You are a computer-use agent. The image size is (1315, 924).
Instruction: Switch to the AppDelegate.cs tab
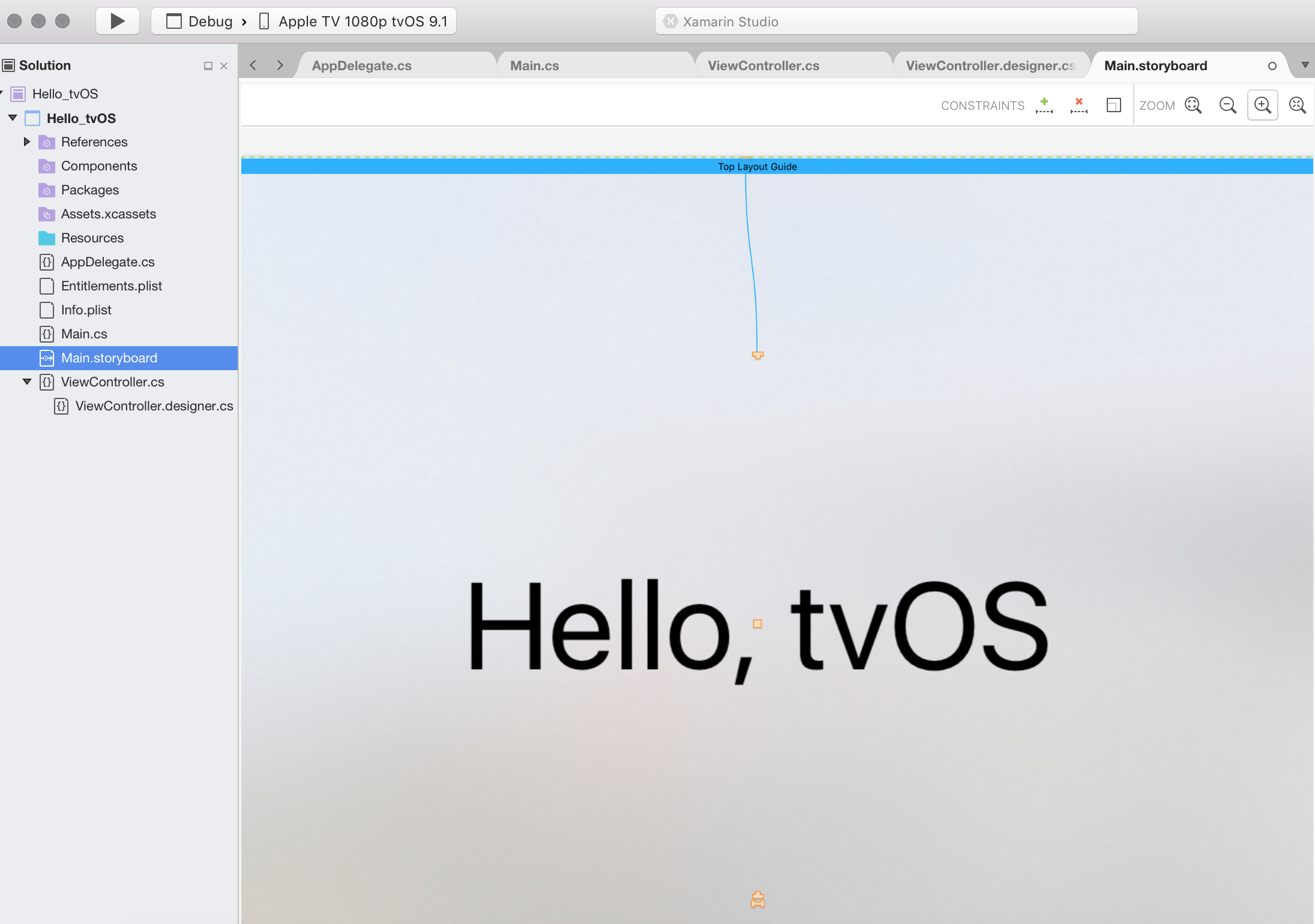(x=361, y=66)
